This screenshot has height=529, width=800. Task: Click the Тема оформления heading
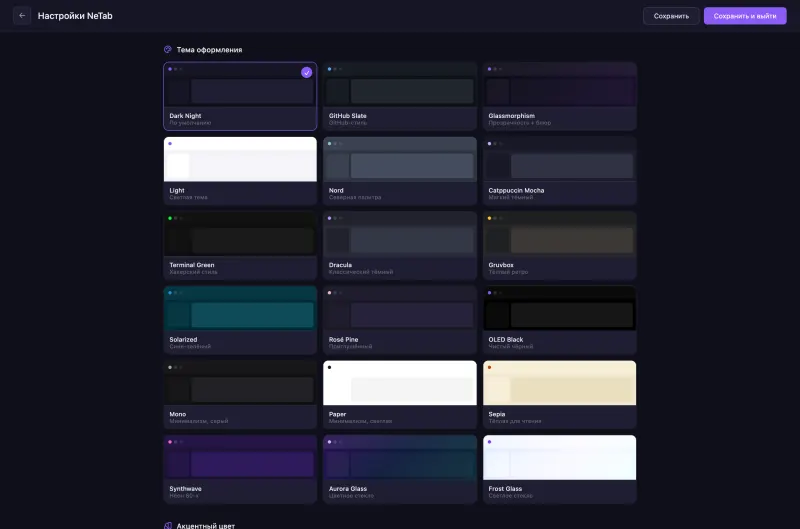coord(209,49)
